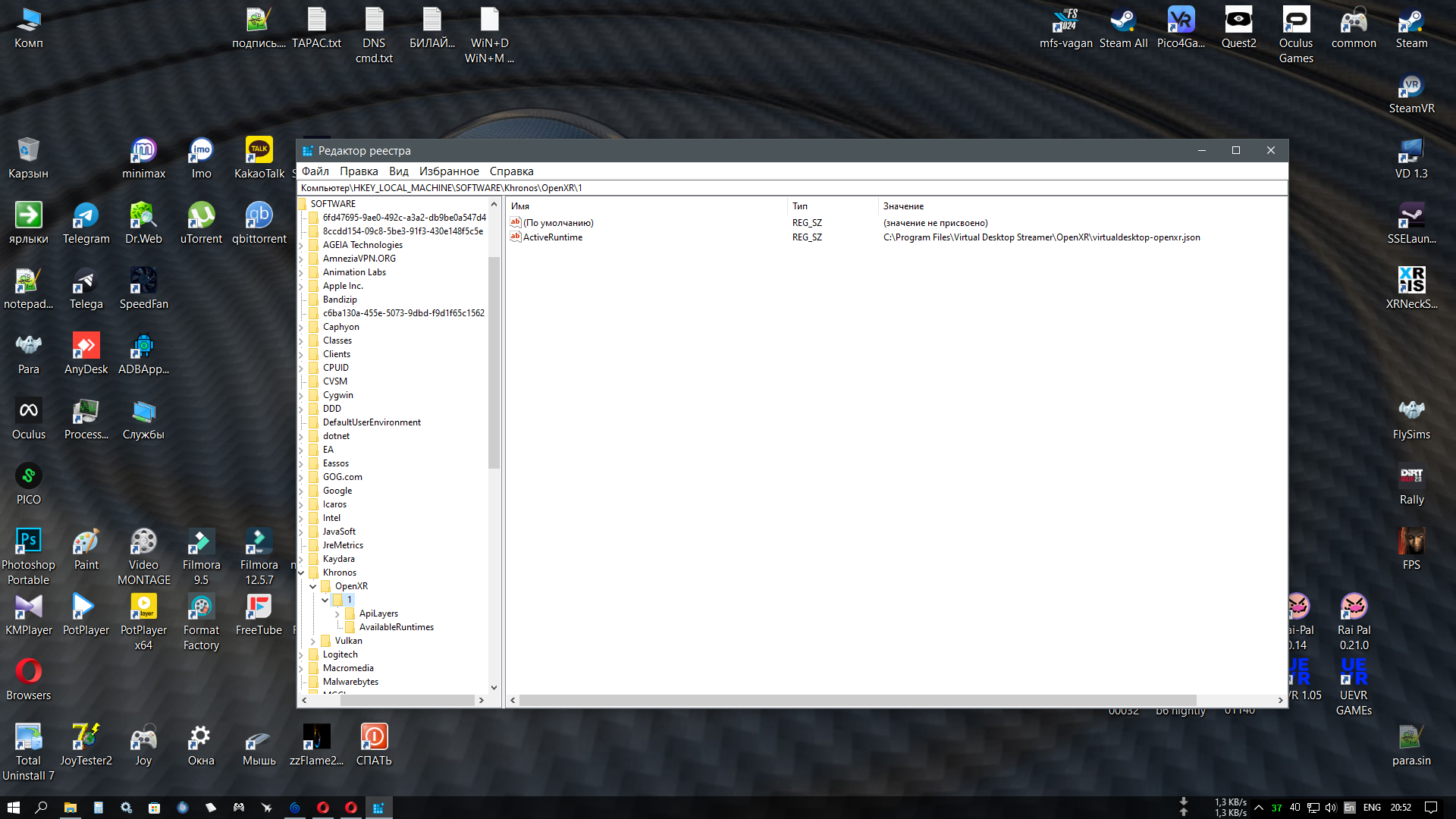Select the FlySims desktop icon
Viewport: 1456px width, 819px height.
(x=1411, y=419)
